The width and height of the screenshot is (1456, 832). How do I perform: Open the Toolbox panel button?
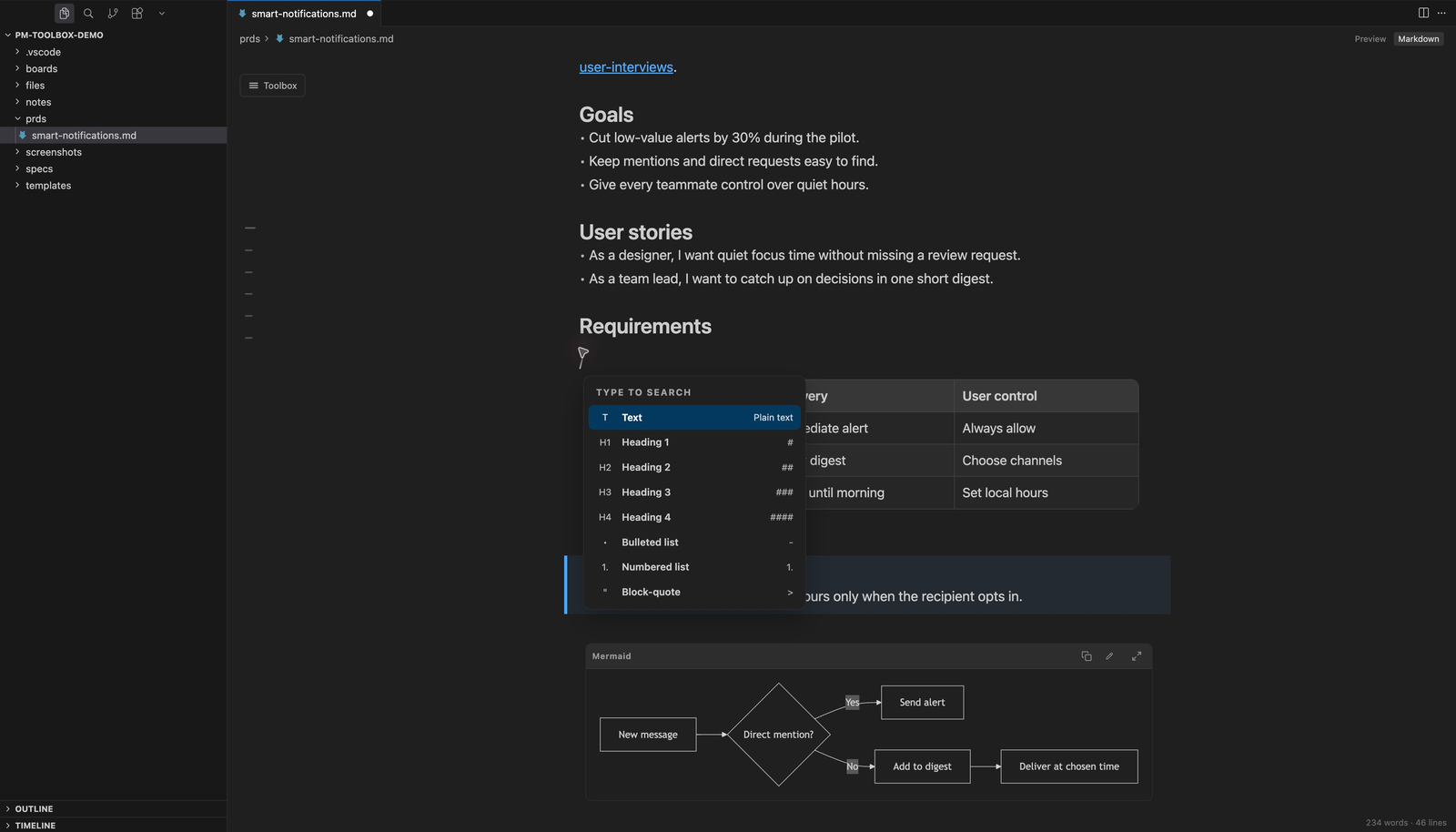(x=272, y=86)
